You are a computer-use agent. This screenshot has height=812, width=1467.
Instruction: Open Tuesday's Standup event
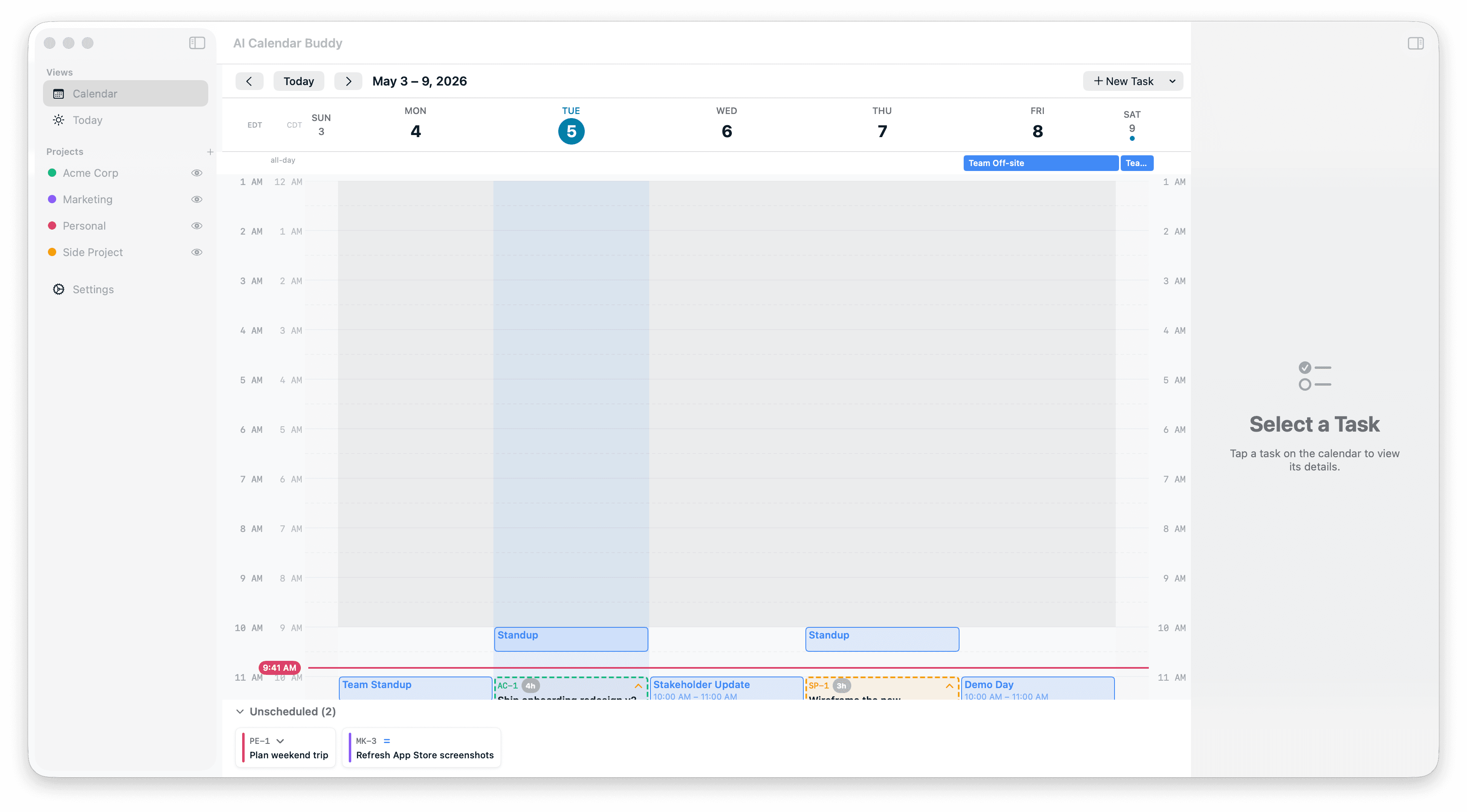[x=571, y=639]
